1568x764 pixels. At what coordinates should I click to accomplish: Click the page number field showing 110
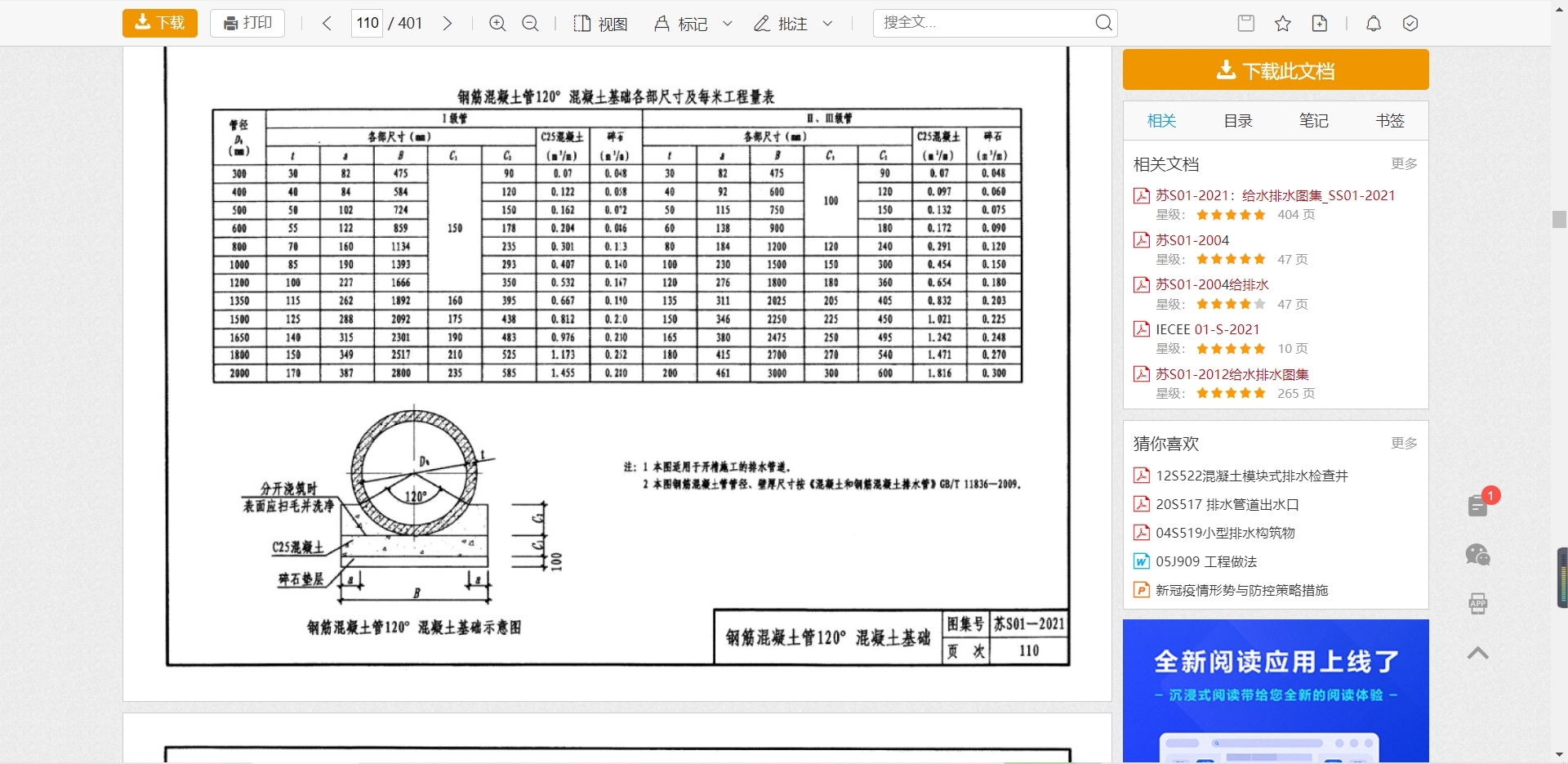pyautogui.click(x=367, y=23)
